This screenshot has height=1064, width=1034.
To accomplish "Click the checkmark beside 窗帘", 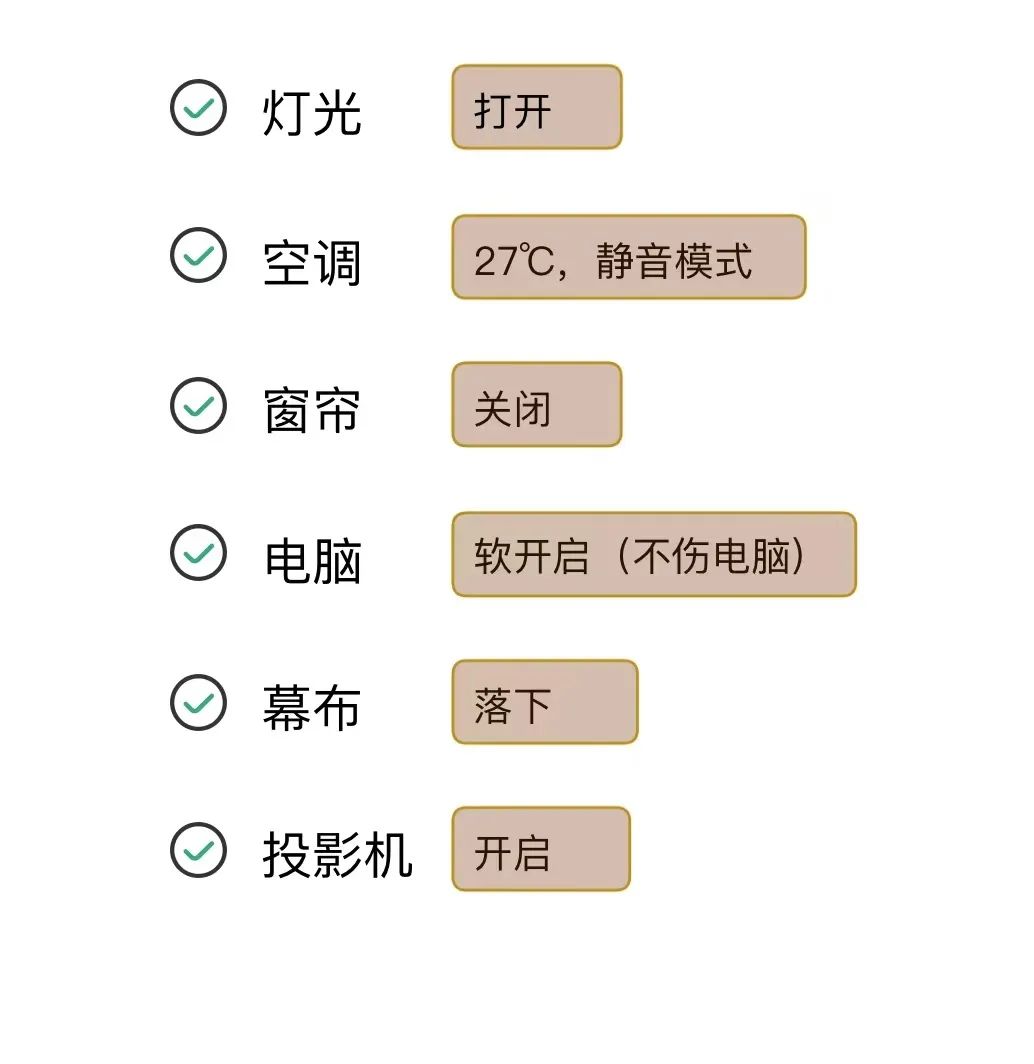I will [198, 405].
